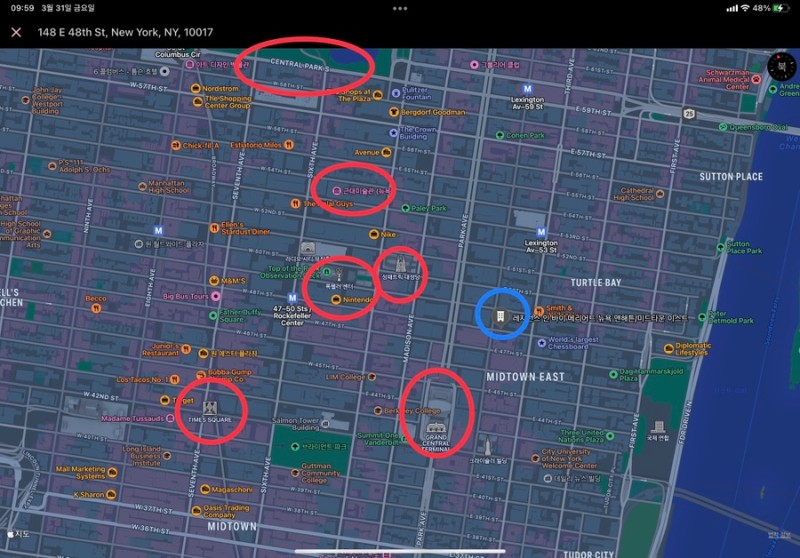Select Estiatorio Milos restaurant marker
Viewport: 800px width, 558px height.
coord(289,145)
